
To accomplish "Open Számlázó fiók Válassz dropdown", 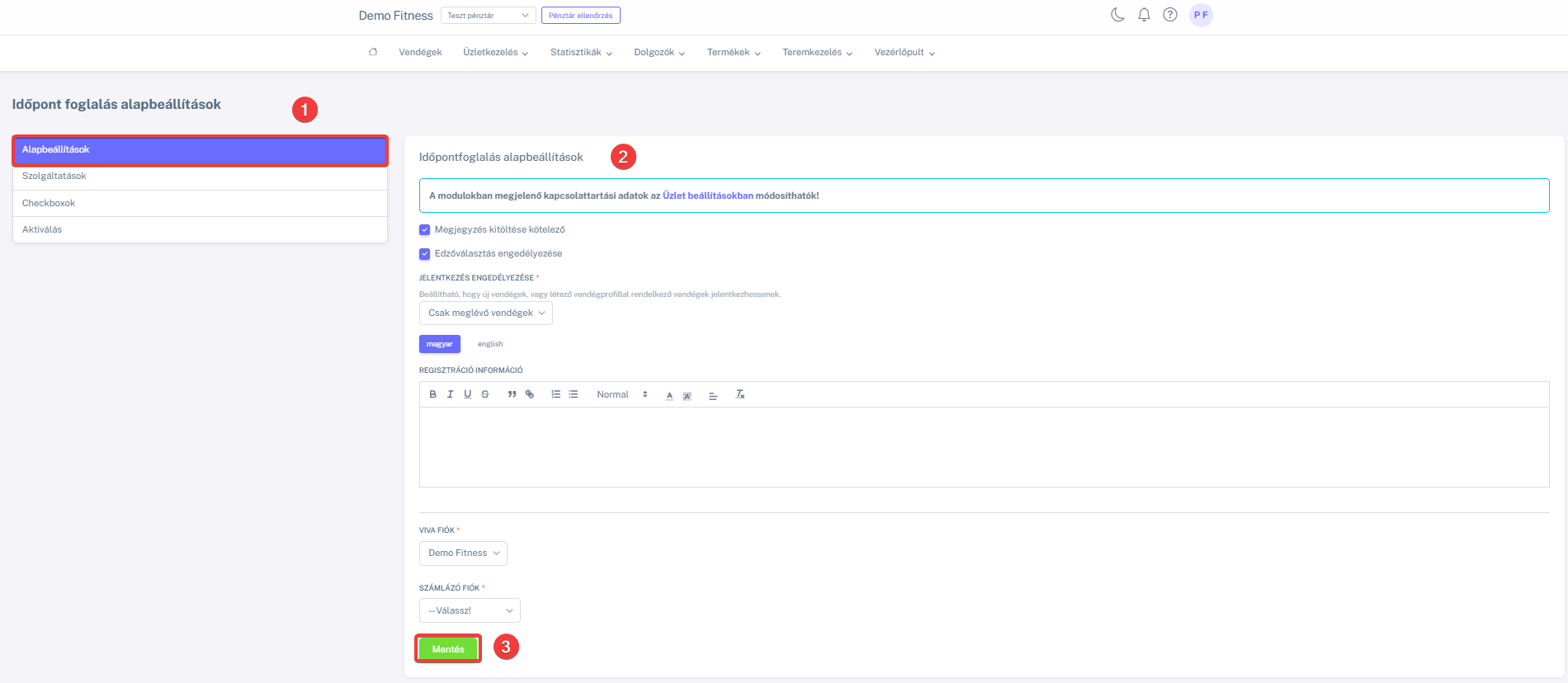I will coord(470,610).
